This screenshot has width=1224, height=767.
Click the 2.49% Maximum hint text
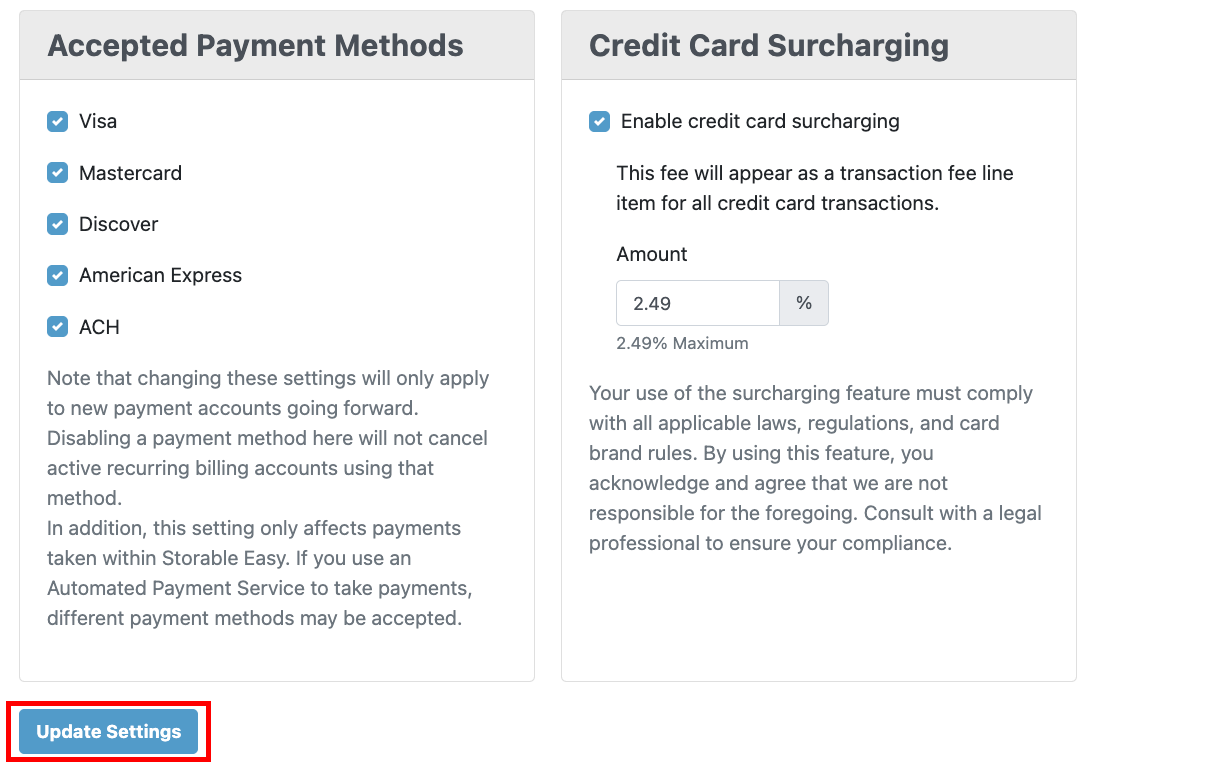click(682, 343)
